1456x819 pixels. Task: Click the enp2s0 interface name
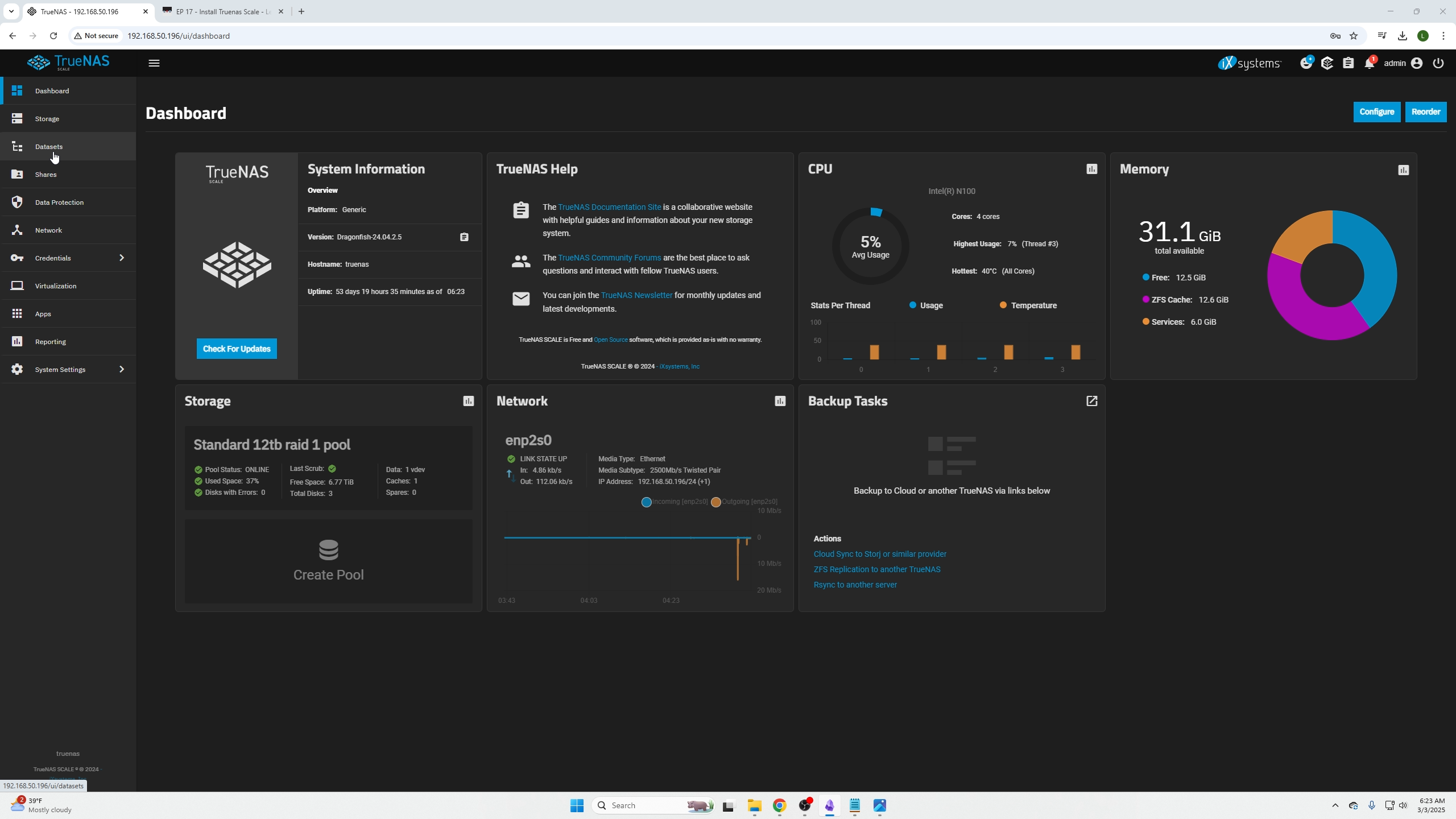click(x=528, y=440)
